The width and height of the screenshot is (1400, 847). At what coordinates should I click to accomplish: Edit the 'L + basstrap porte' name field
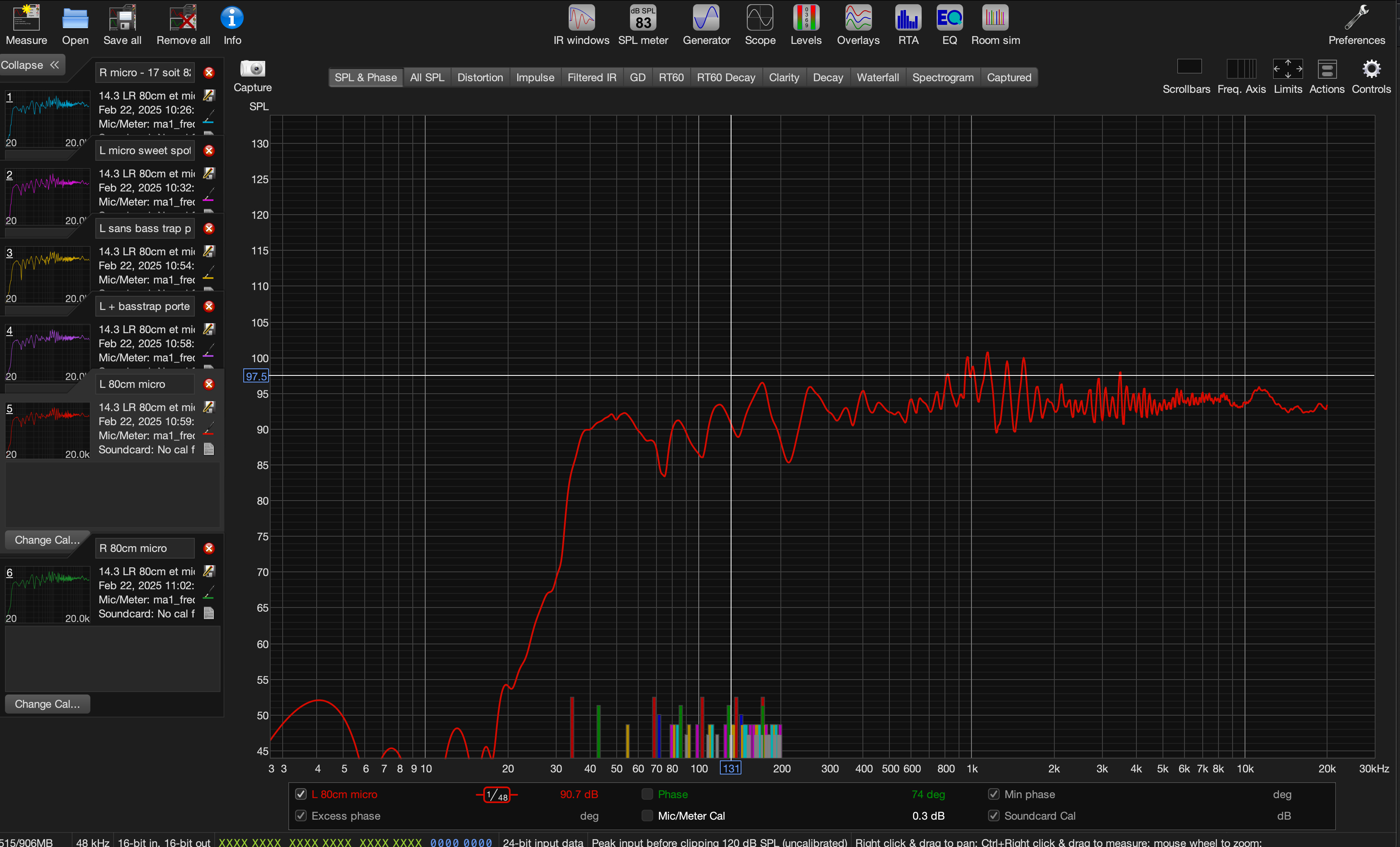(144, 307)
